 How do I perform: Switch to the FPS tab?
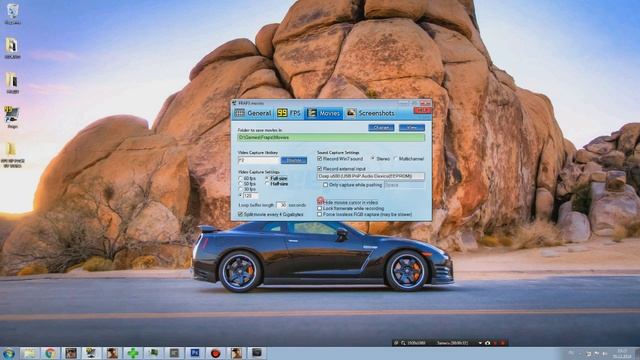(289, 113)
